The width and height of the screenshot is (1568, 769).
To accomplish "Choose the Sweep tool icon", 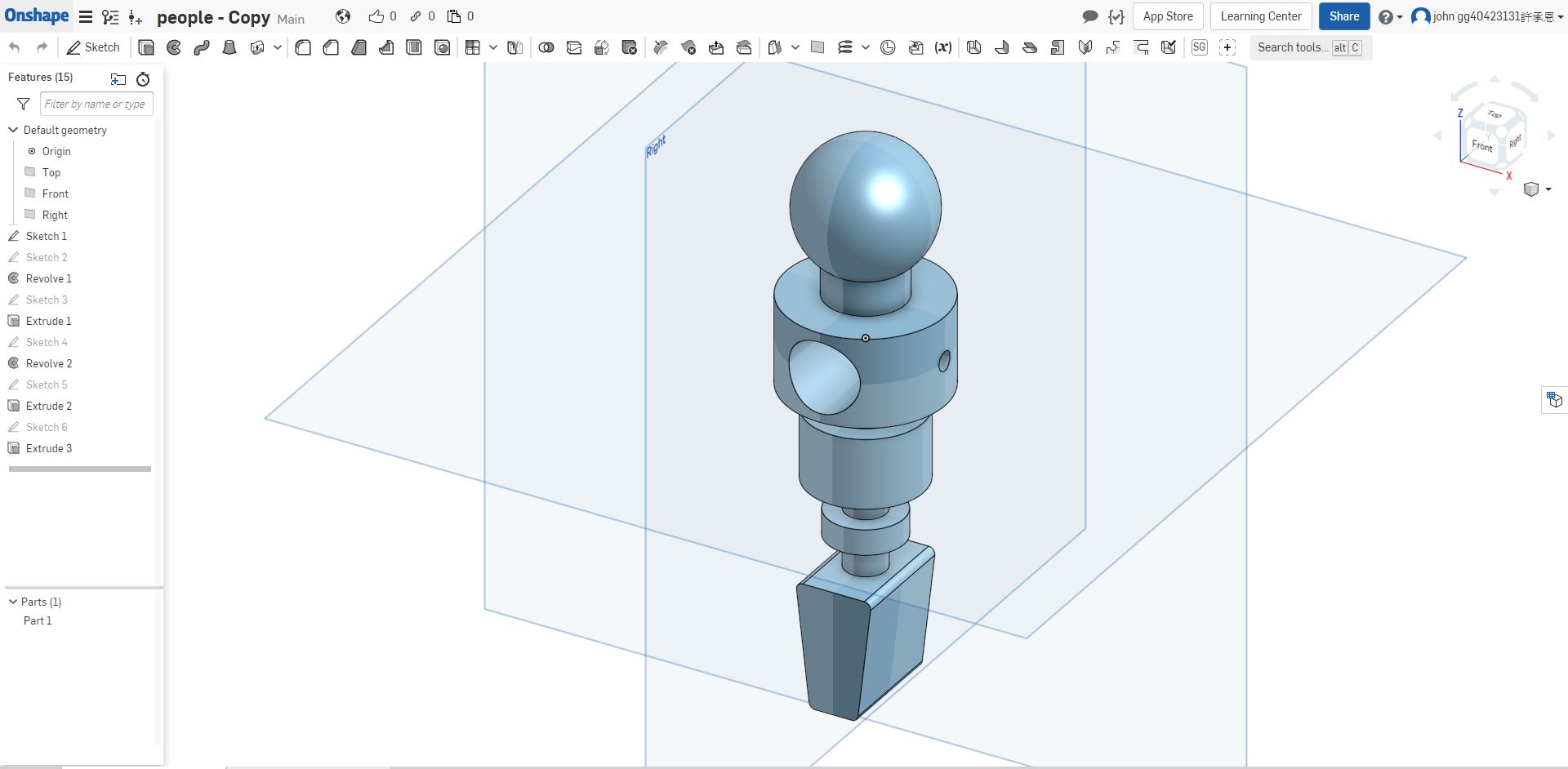I will tap(202, 47).
